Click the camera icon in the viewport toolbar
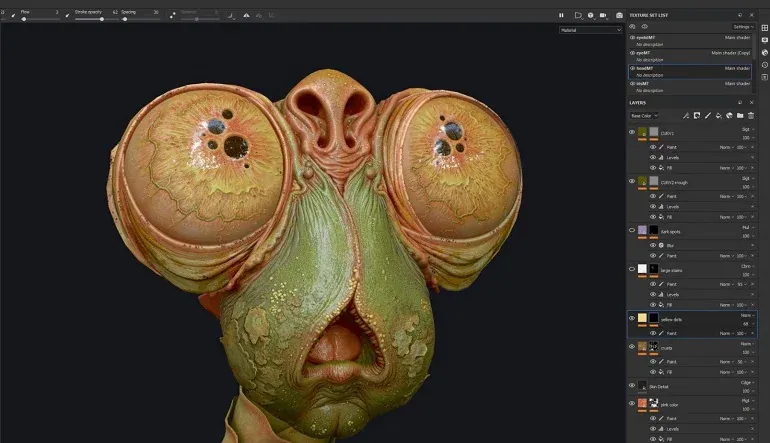The height and width of the screenshot is (443, 770). tap(619, 15)
